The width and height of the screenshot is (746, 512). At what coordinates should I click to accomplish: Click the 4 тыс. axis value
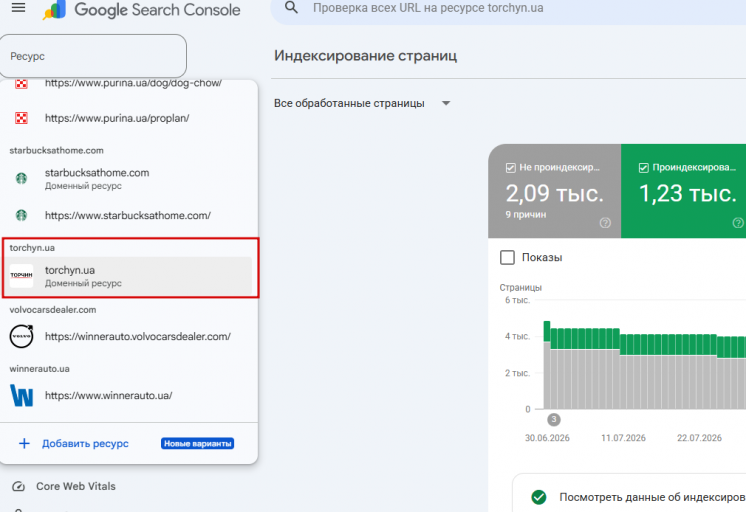517,336
